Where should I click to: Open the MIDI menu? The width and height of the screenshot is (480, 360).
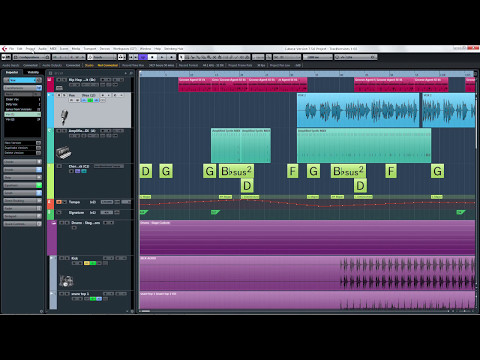(x=53, y=49)
